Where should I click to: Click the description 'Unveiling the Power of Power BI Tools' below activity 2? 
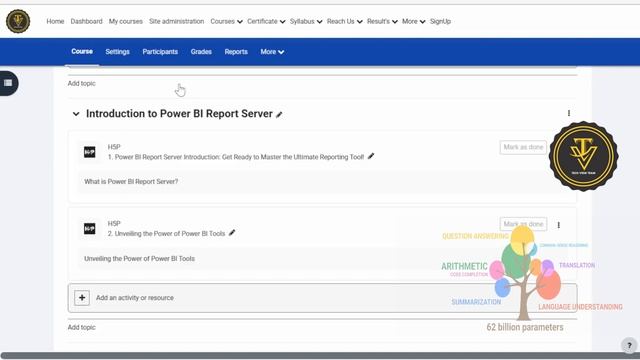139,259
